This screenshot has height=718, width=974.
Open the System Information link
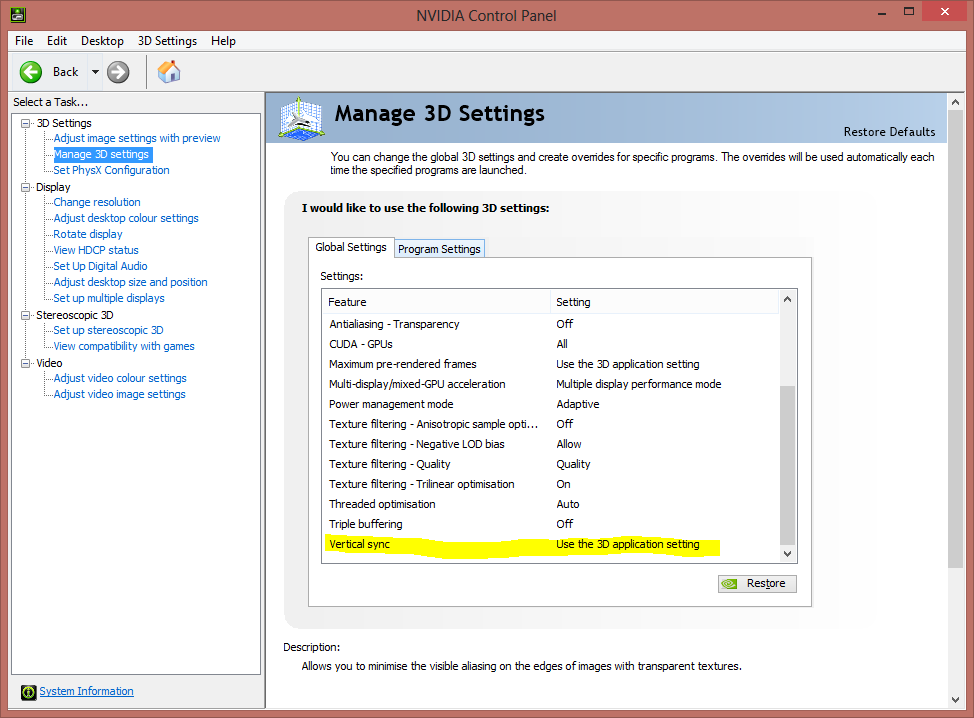(86, 691)
